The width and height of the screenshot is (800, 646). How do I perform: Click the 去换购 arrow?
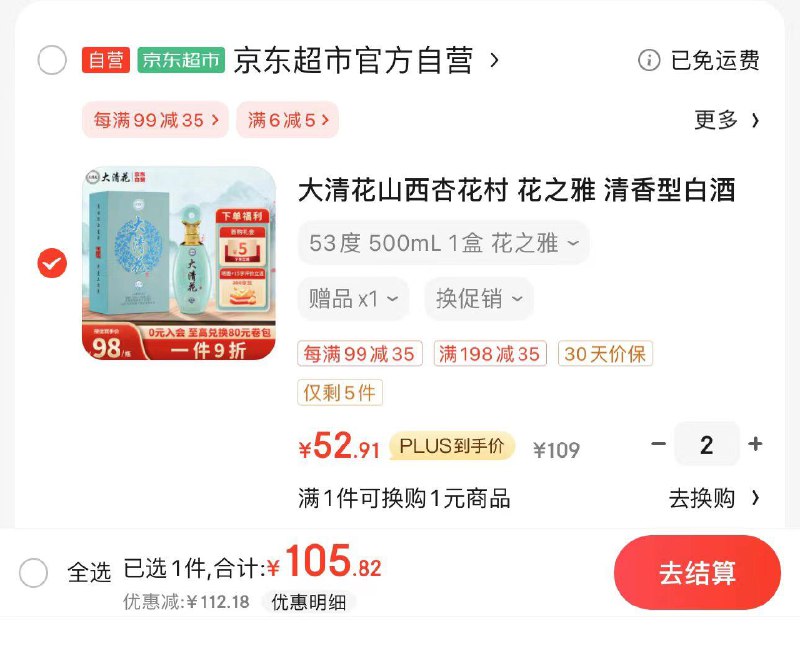click(756, 498)
